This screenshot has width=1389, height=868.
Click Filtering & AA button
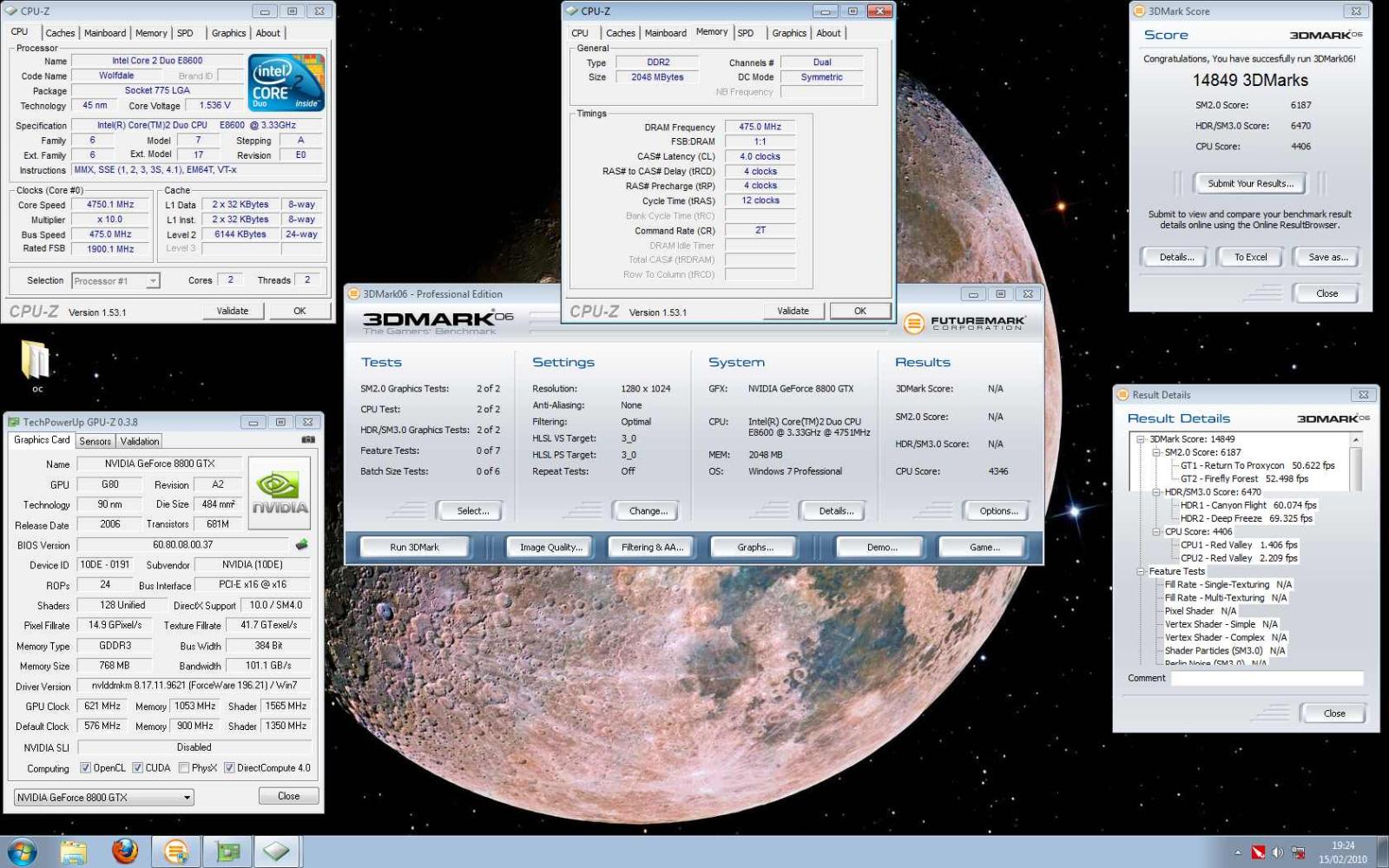653,547
